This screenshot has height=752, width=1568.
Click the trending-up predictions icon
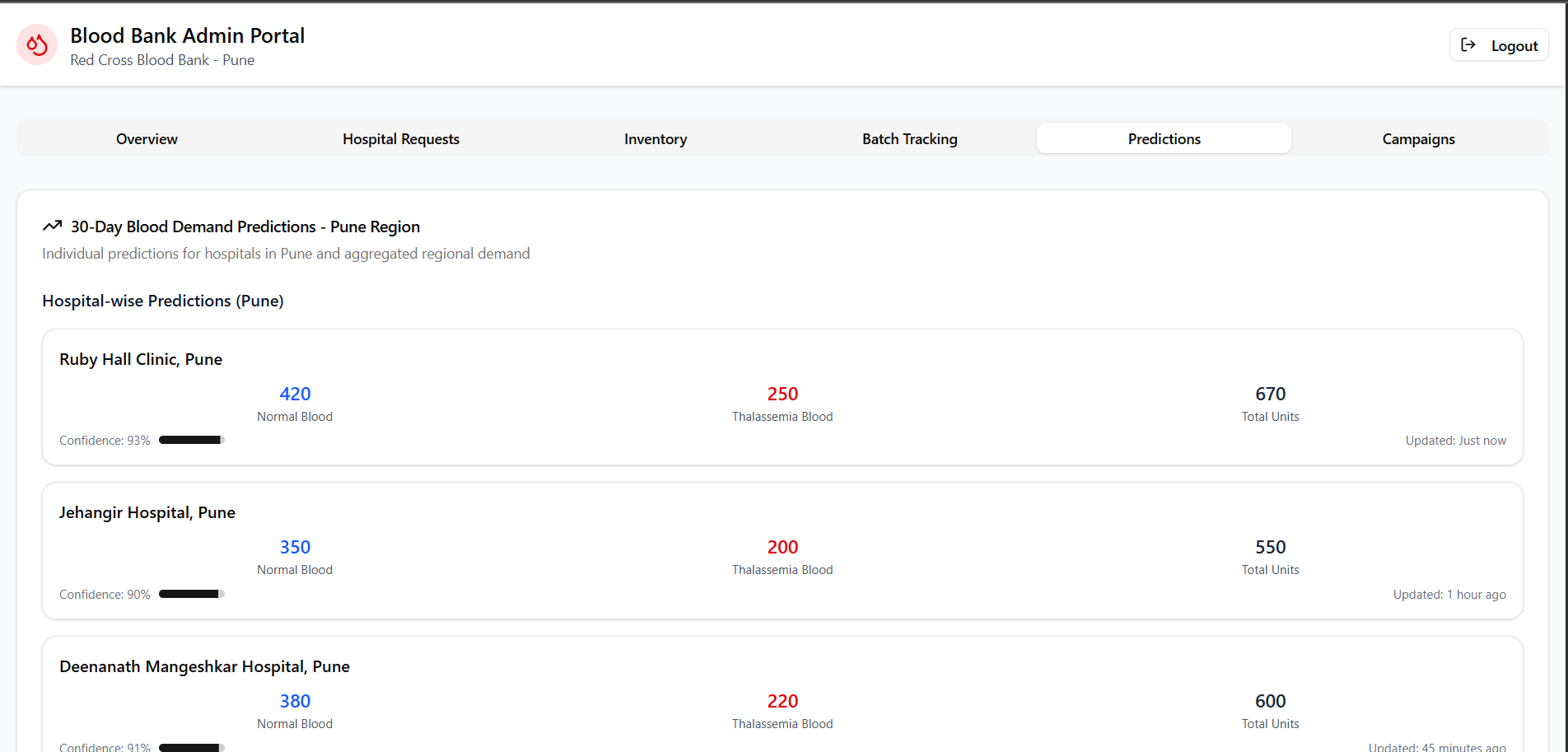click(x=52, y=226)
